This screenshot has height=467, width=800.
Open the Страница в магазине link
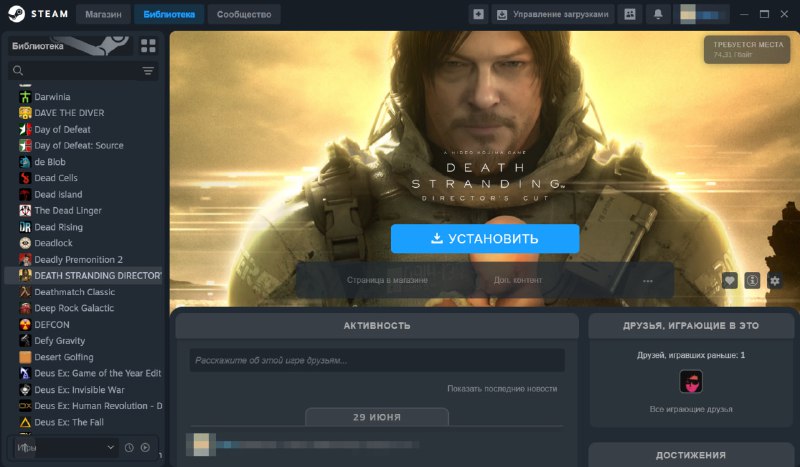point(387,280)
